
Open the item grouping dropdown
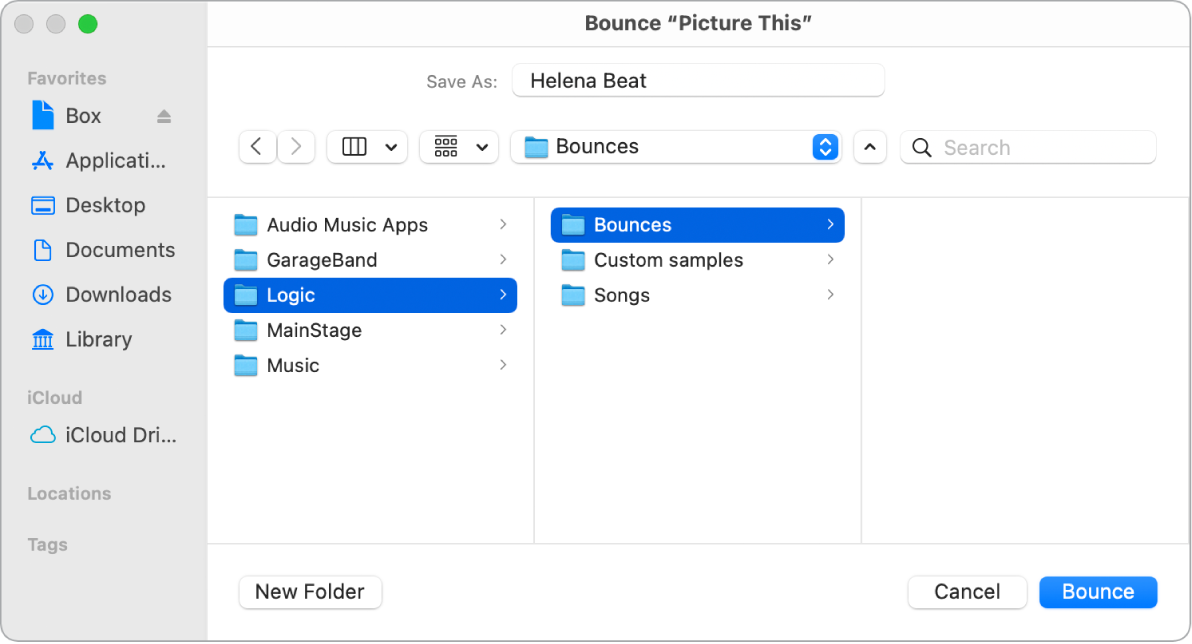(458, 147)
